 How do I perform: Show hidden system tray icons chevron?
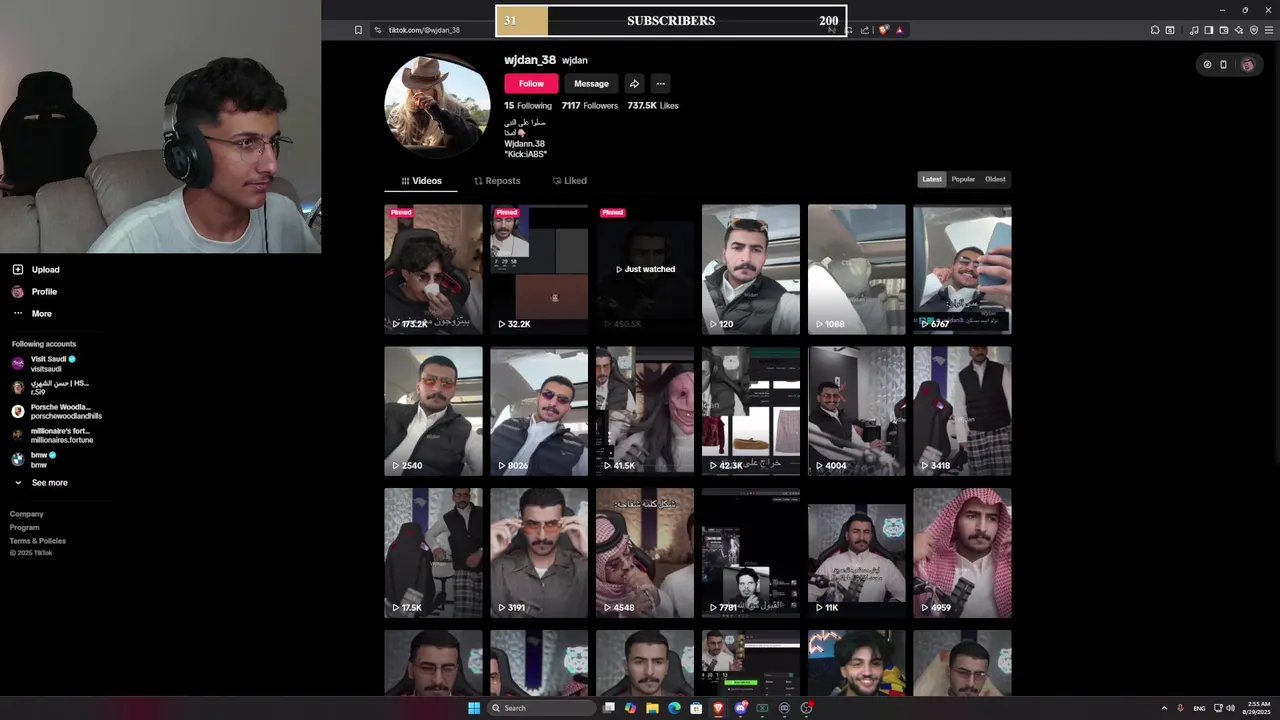[1164, 708]
